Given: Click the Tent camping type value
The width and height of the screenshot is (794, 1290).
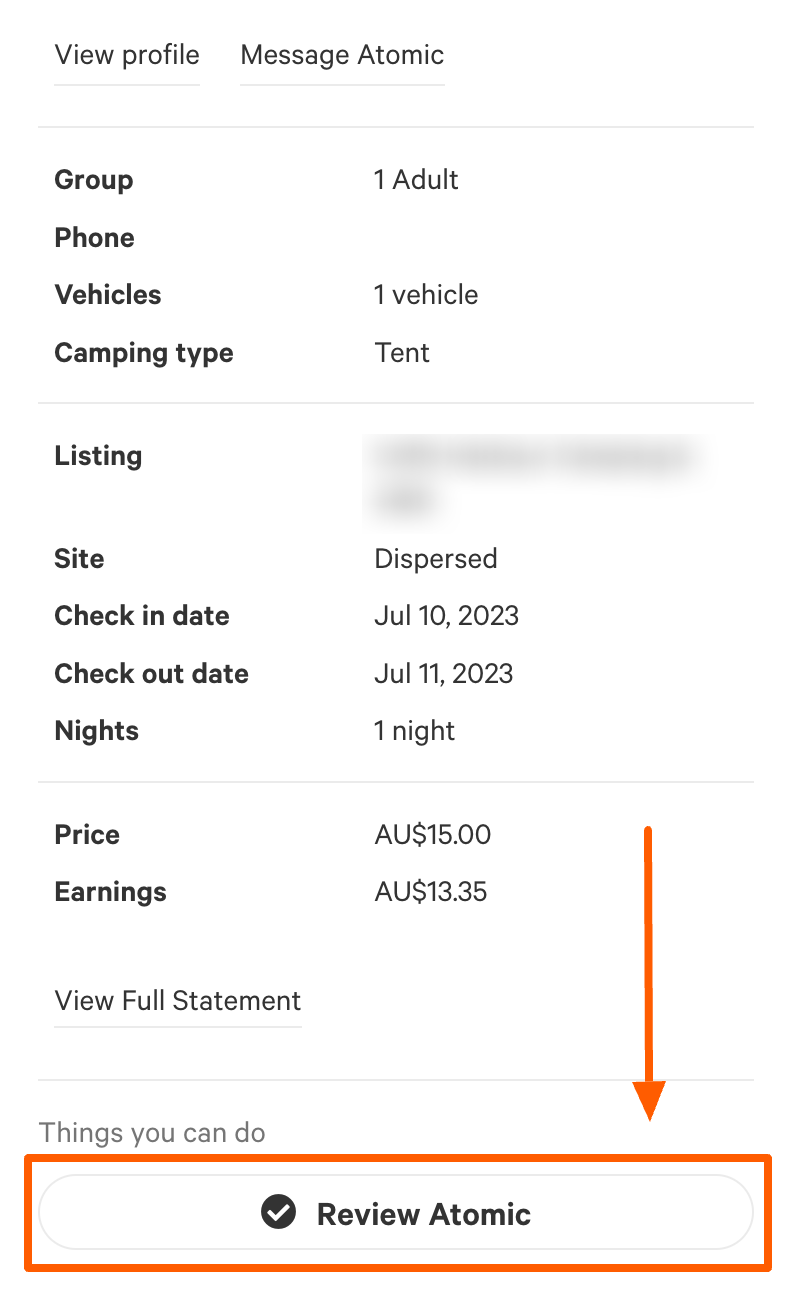Looking at the screenshot, I should click(402, 353).
